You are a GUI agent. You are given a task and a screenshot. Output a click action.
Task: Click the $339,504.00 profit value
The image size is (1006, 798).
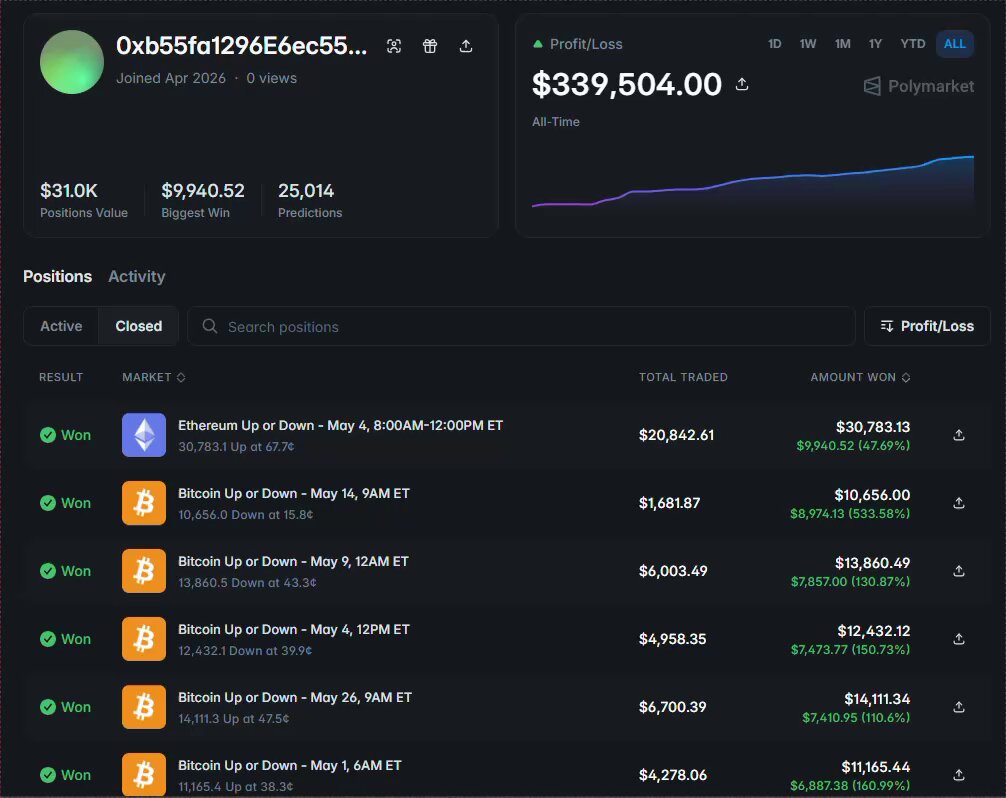[627, 84]
